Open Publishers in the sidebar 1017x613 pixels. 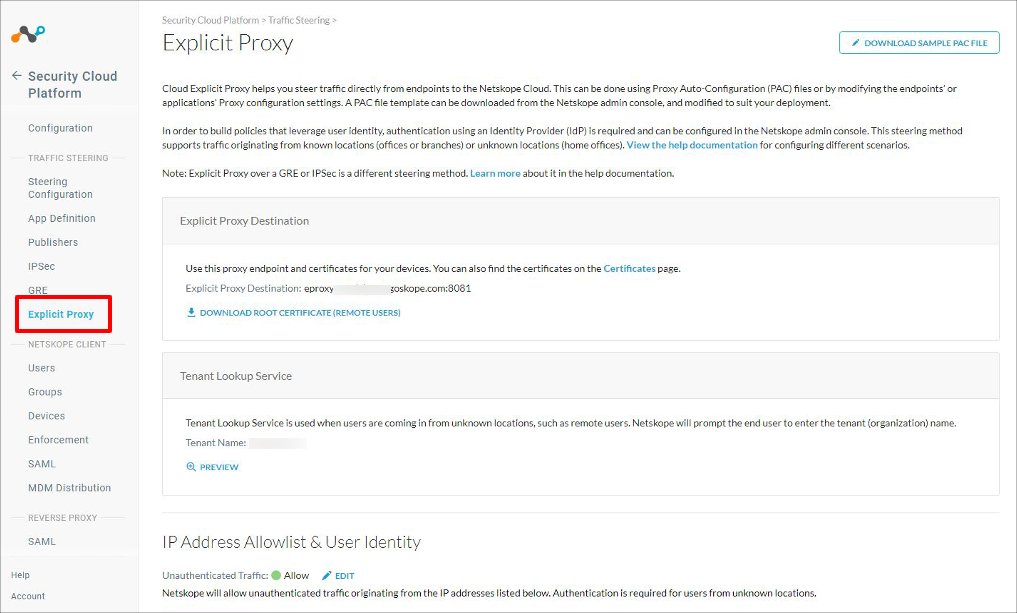coord(53,243)
